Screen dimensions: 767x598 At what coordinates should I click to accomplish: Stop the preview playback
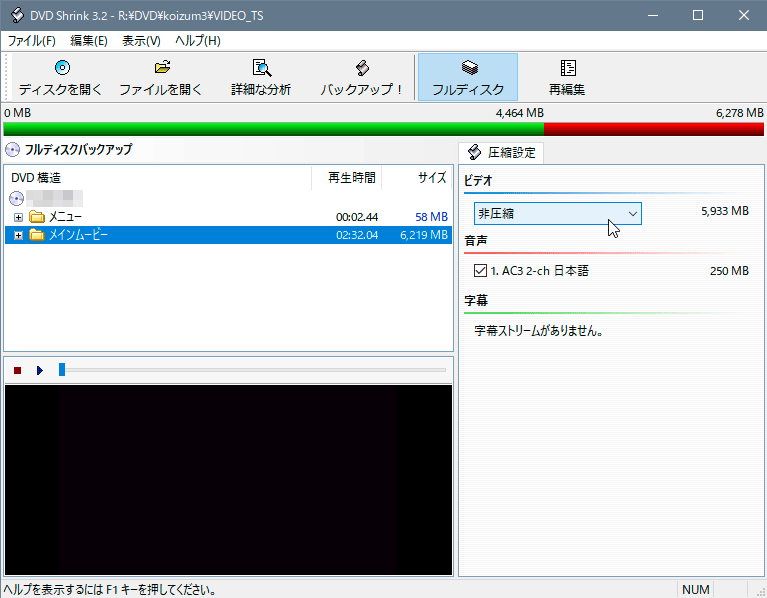18,371
